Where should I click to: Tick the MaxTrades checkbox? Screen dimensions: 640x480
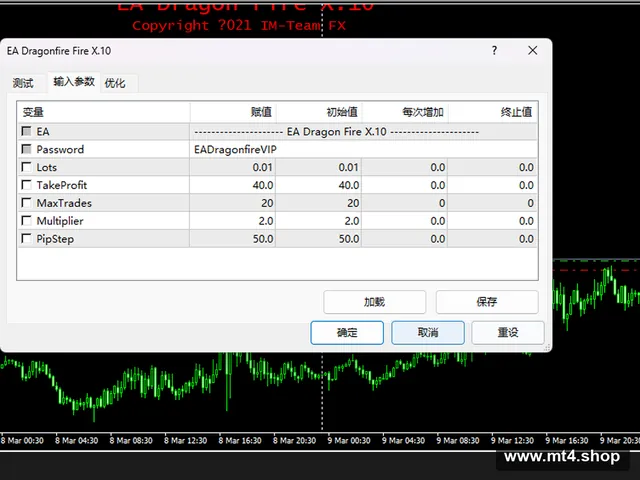(27, 203)
